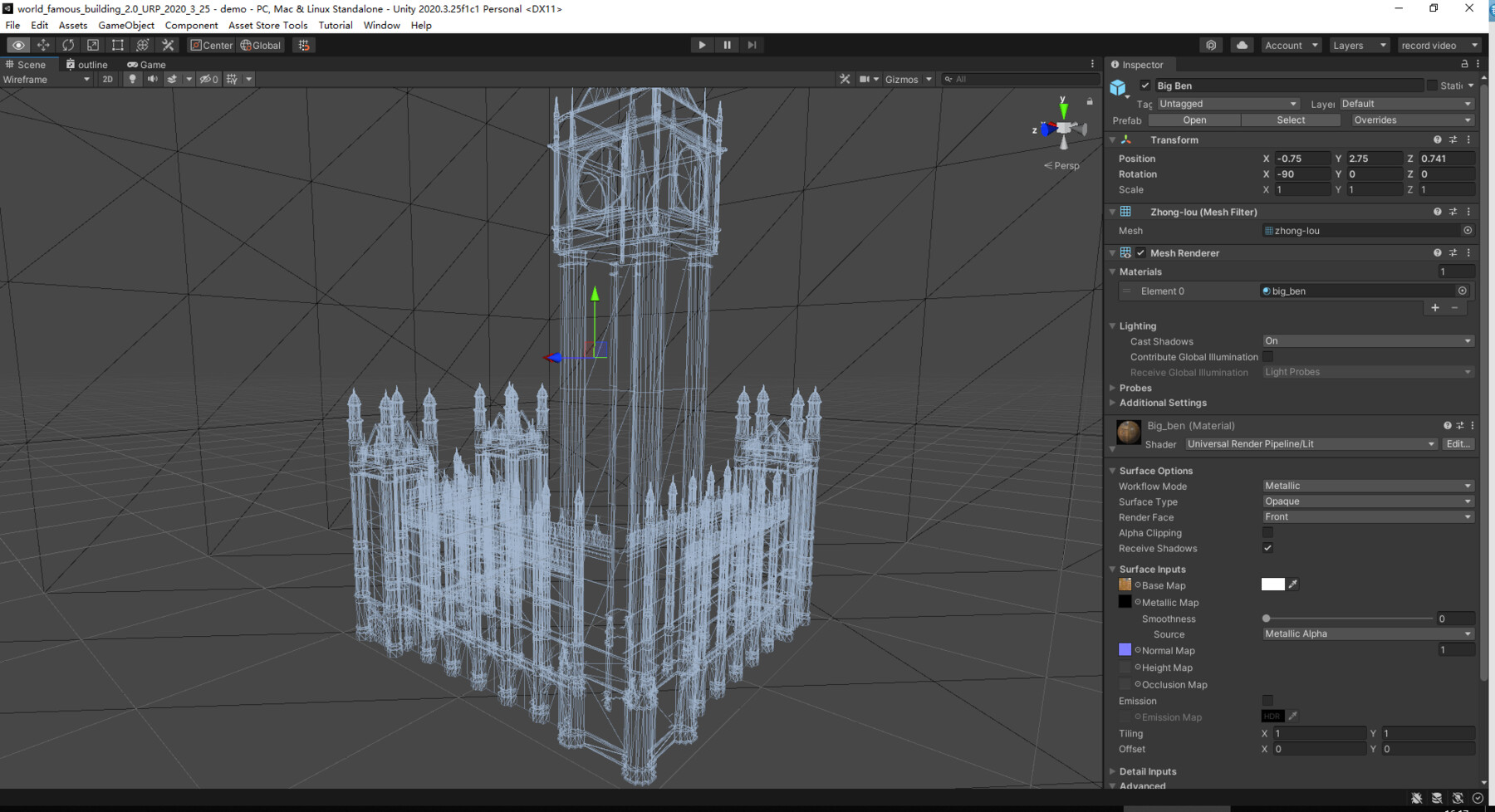Open the prefab with the Open button

(1194, 120)
